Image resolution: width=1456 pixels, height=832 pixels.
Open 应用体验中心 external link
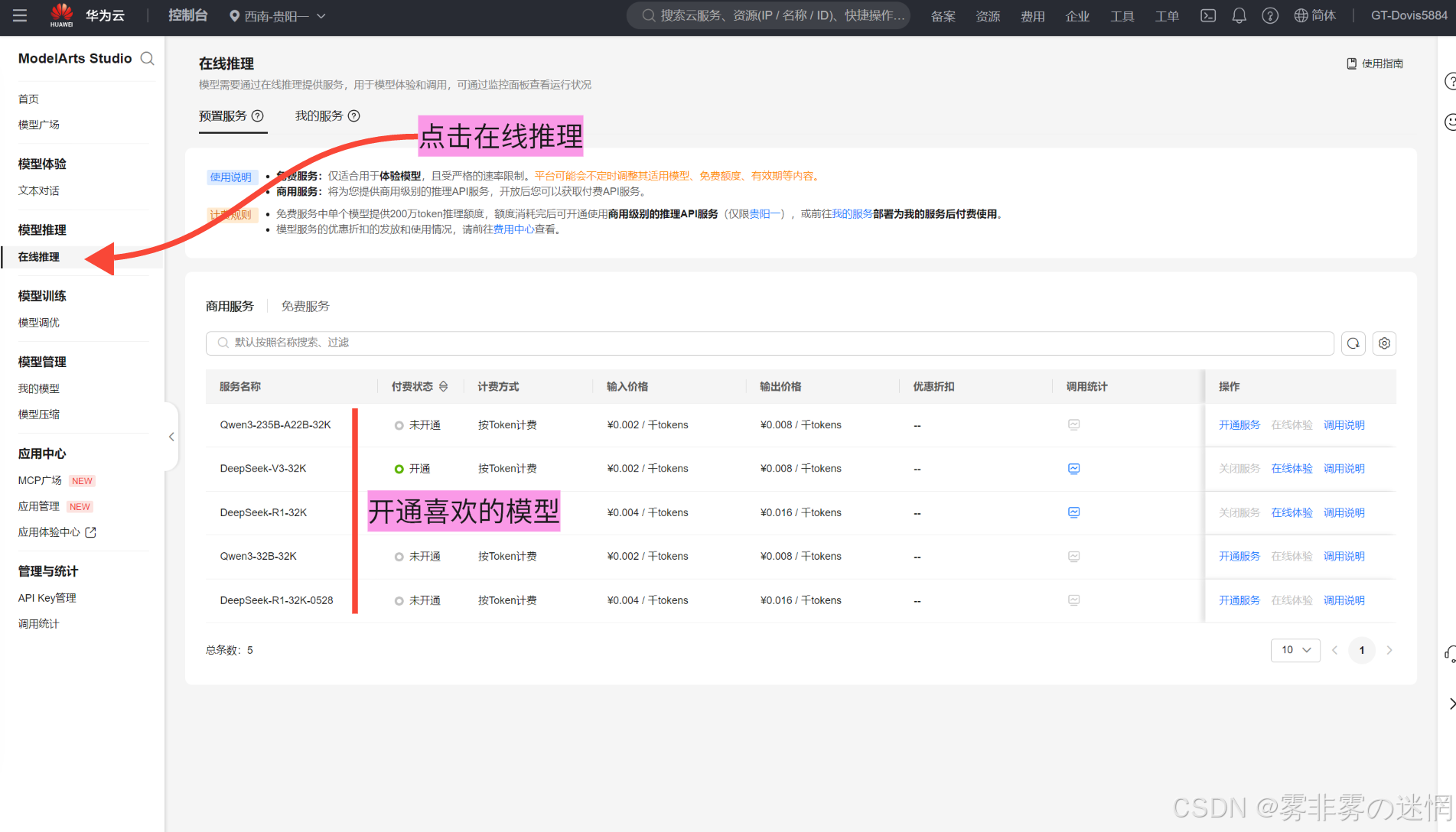click(x=57, y=532)
